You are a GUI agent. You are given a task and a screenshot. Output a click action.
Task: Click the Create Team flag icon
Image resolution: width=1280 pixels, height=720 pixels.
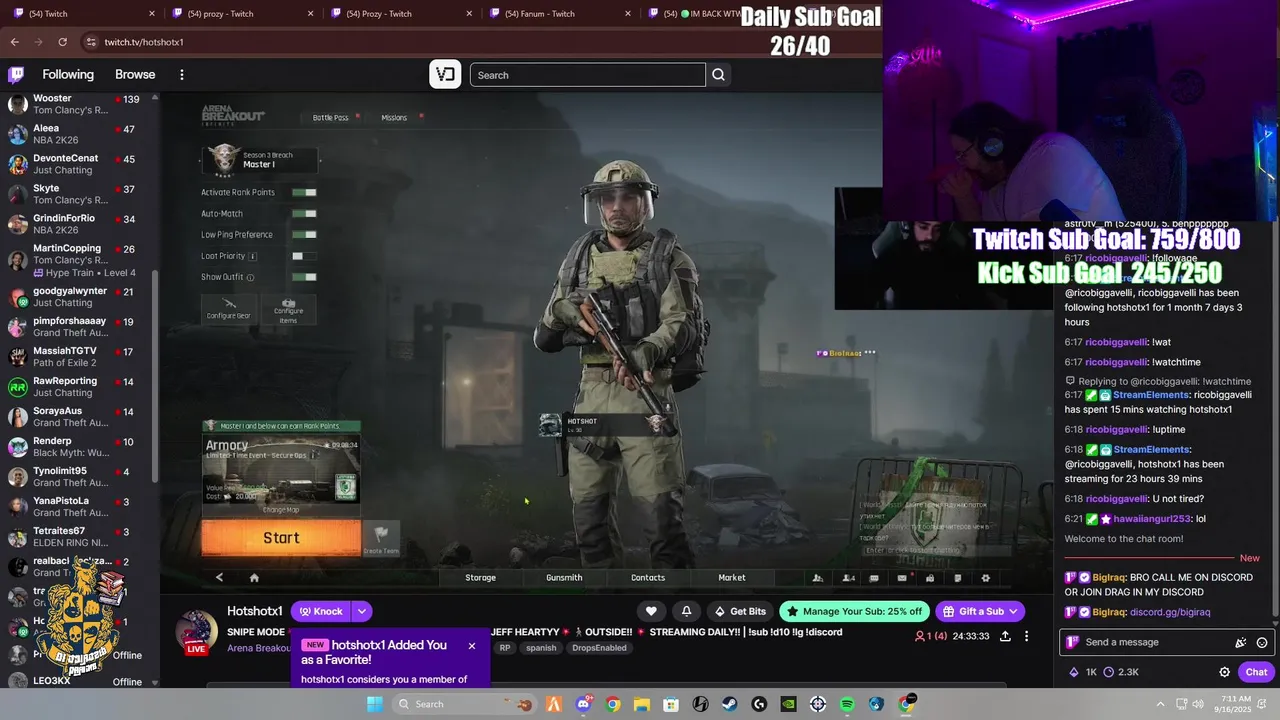pyautogui.click(x=381, y=537)
